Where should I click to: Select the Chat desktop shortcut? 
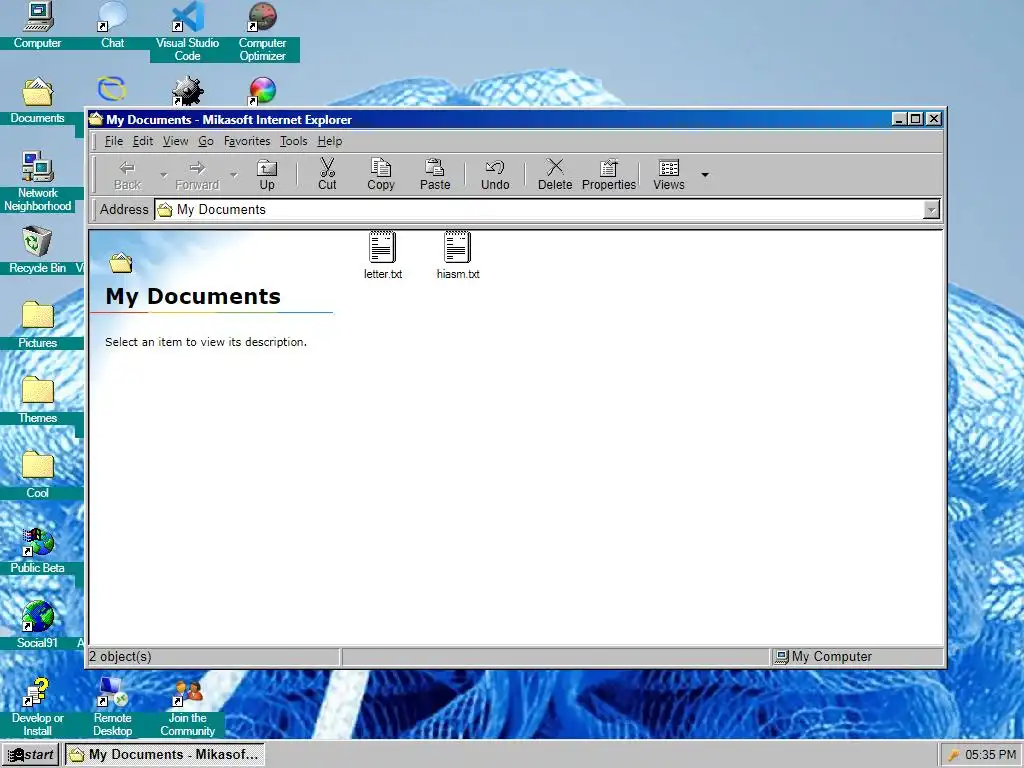(x=112, y=25)
